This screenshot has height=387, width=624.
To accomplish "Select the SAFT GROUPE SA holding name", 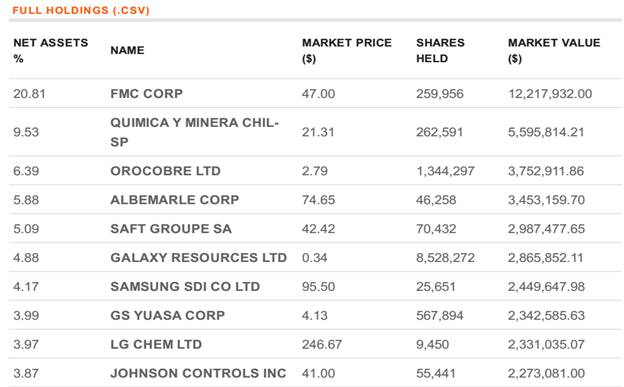I will (171, 229).
